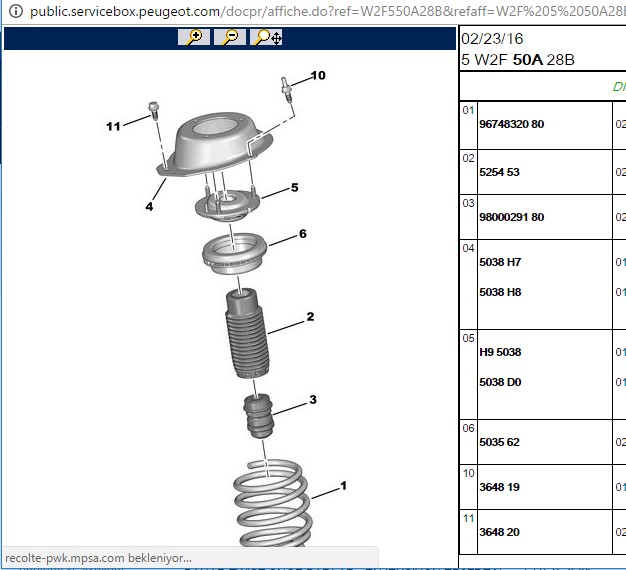Click the document code W2F 50A 28B

coord(524,60)
